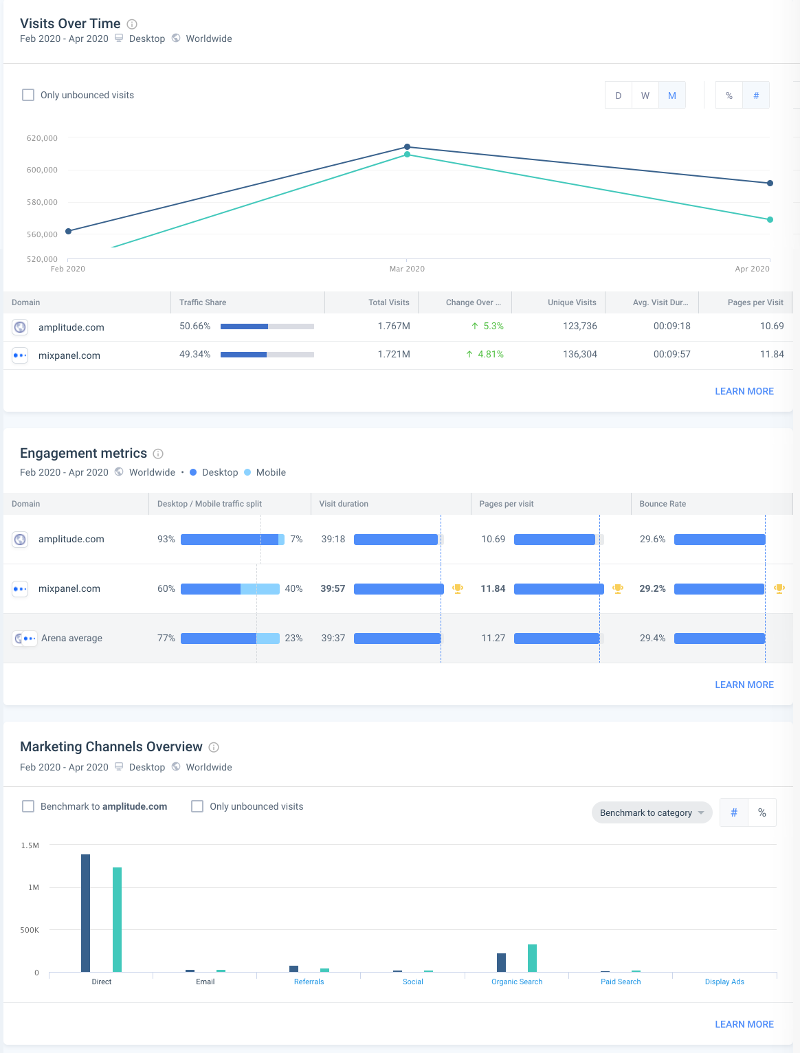The image size is (800, 1053).
Task: Show visits chart as percentage (%)
Action: pyautogui.click(x=729, y=95)
